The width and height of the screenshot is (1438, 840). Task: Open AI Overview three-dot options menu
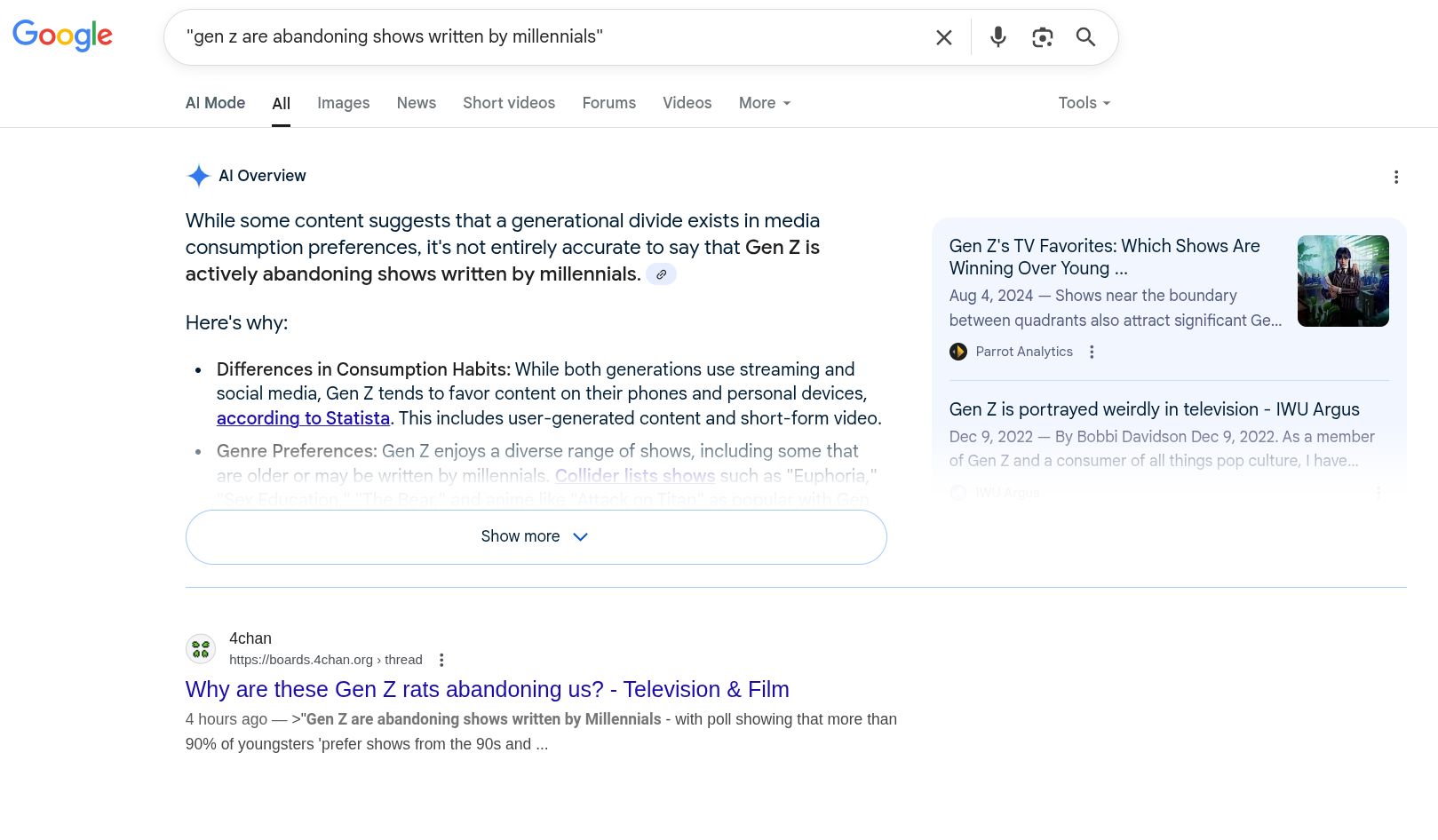click(x=1395, y=178)
